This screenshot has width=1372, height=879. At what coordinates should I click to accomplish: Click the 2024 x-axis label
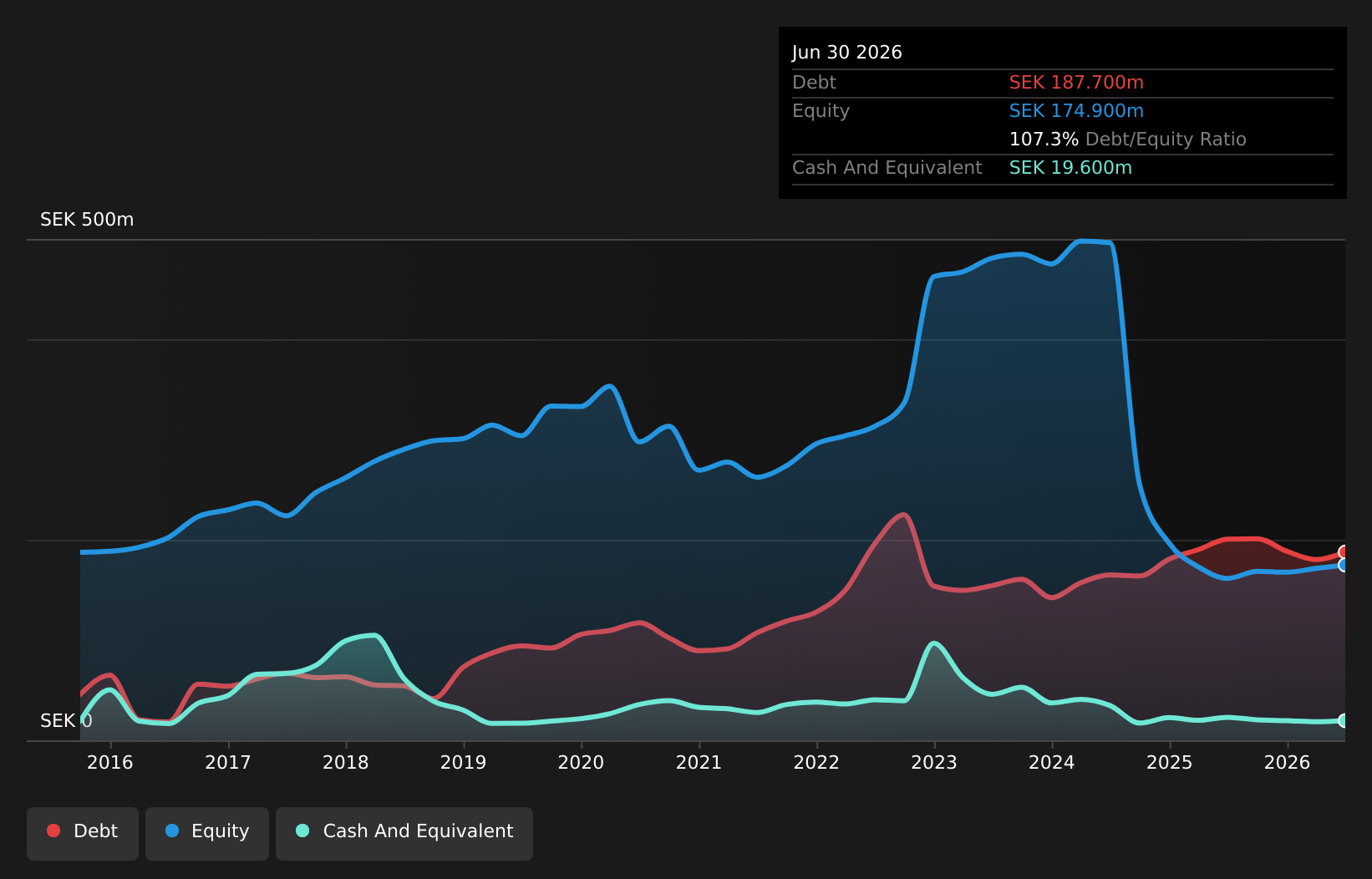pyautogui.click(x=1052, y=763)
